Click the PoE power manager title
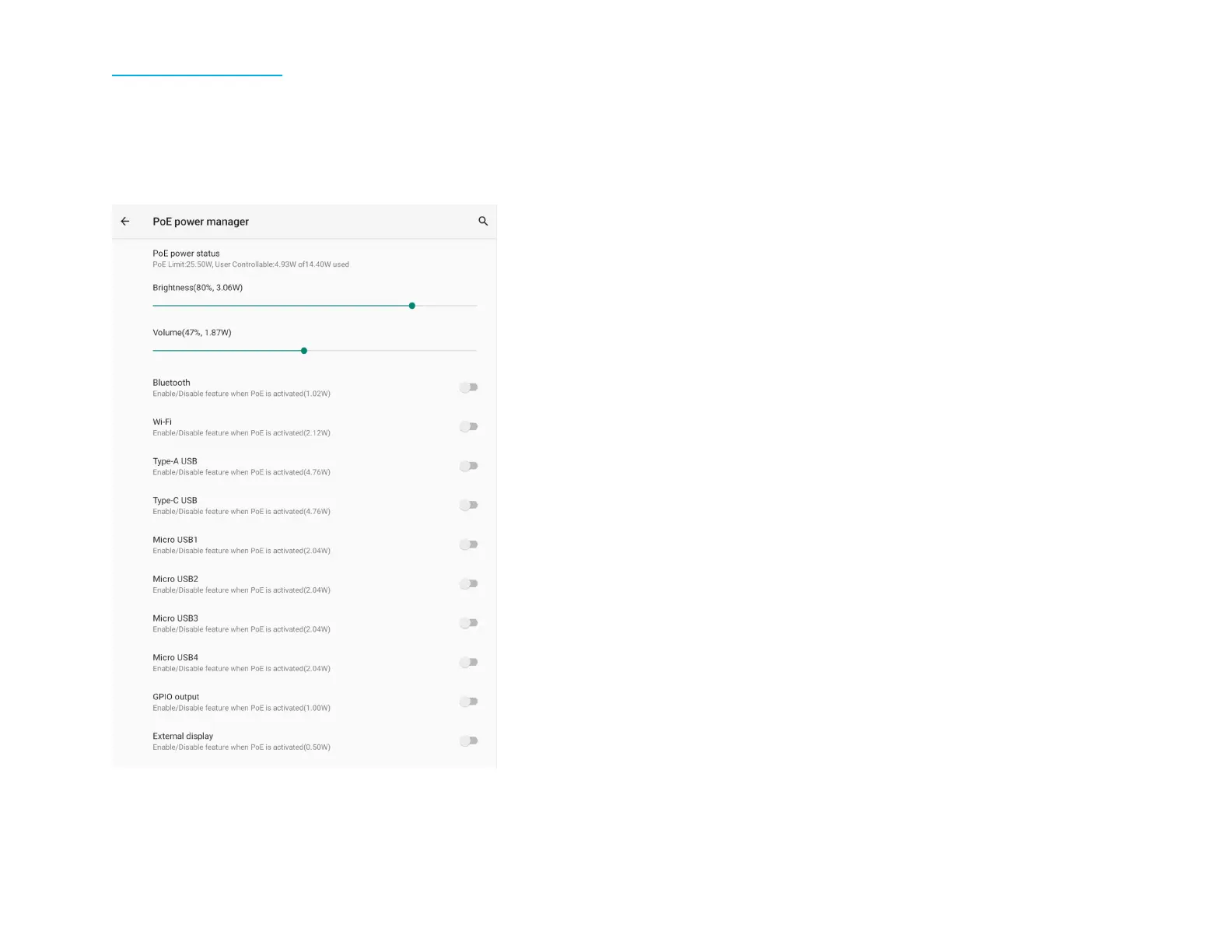 (201, 222)
